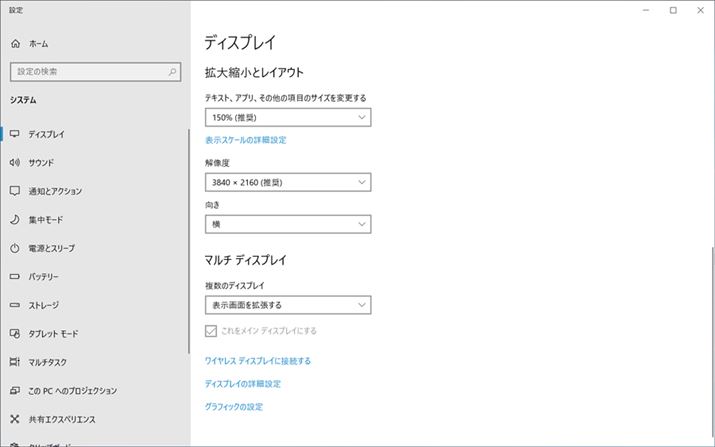The image size is (715, 447).
Task: Open the 150% scale dropdown
Action: [288, 118]
